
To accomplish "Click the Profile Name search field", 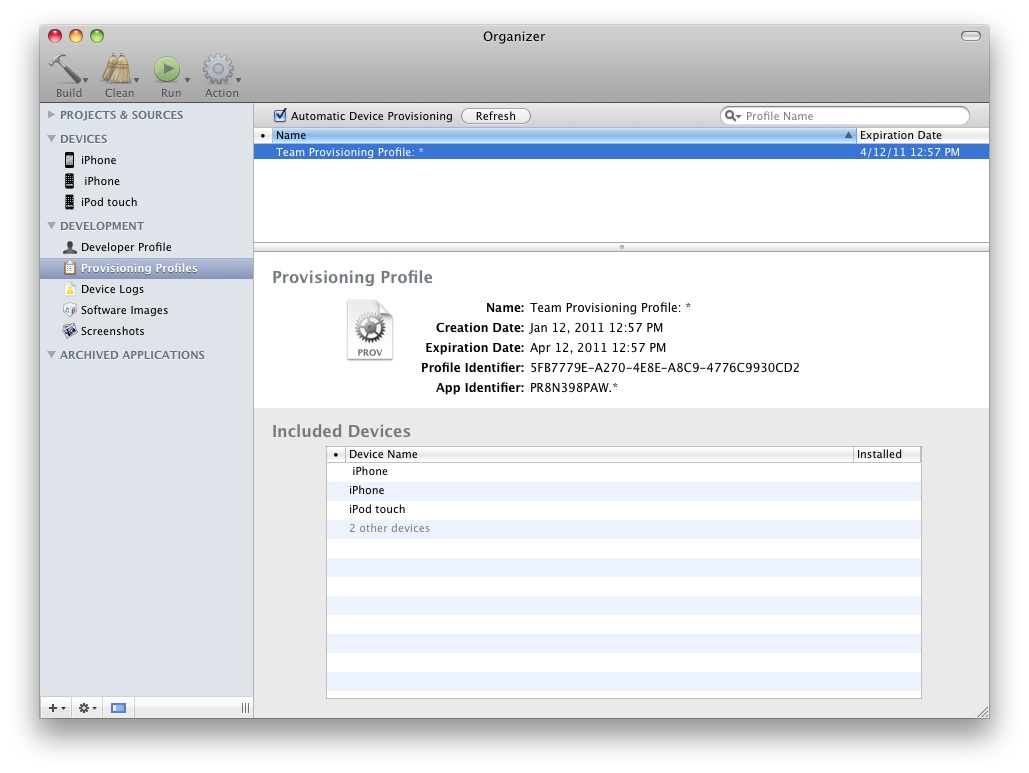I will click(845, 116).
